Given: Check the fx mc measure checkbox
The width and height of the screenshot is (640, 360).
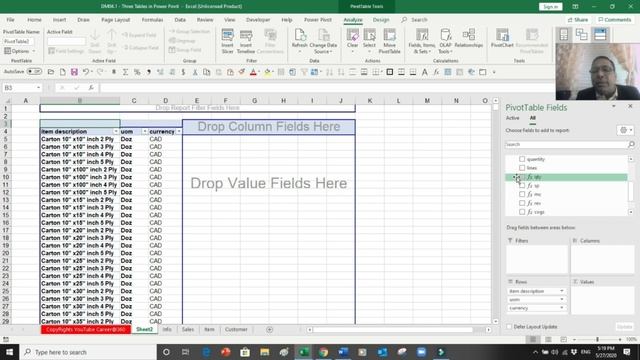Looking at the screenshot, I should tap(522, 194).
